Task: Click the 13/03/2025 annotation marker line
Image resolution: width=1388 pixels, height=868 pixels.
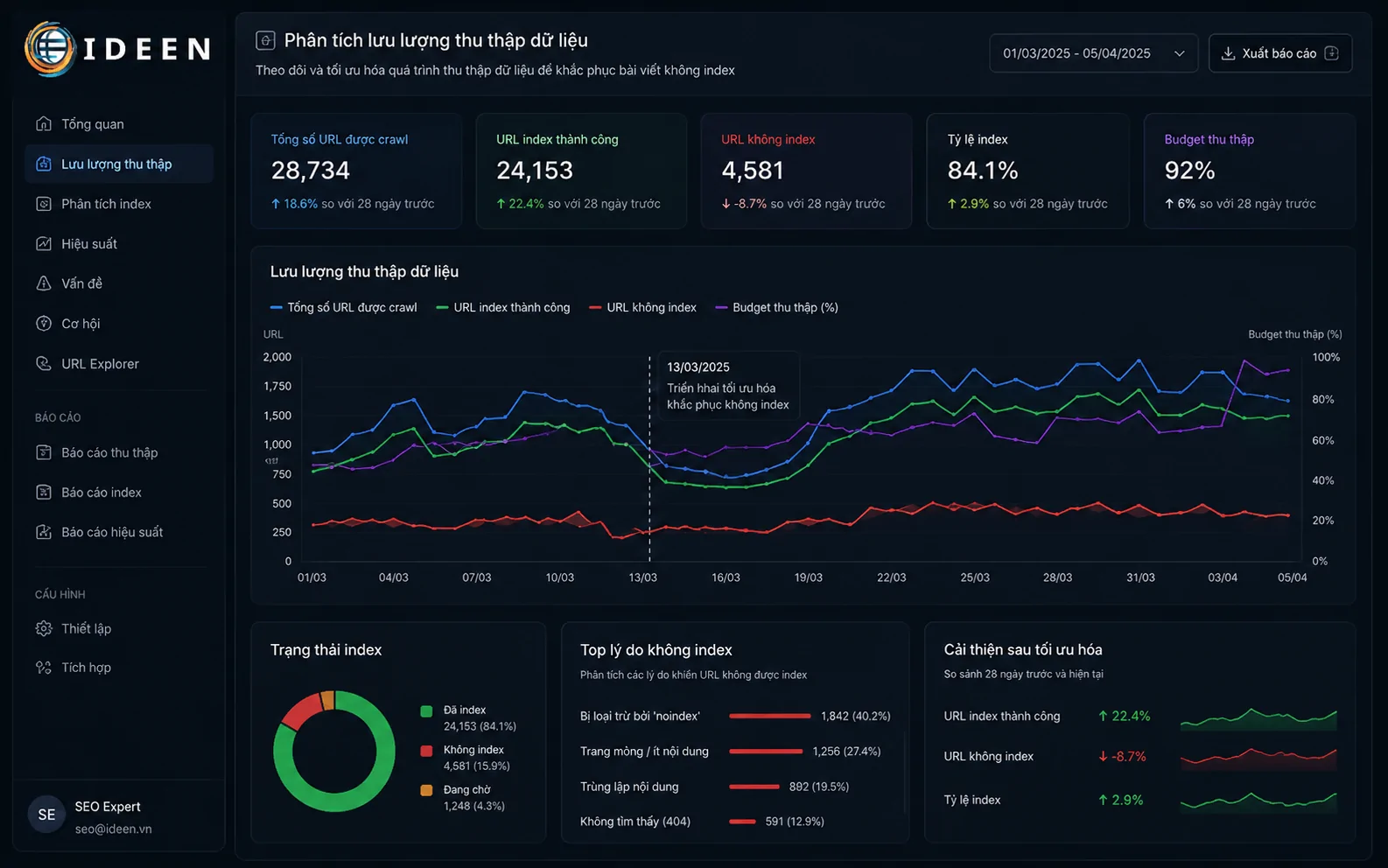Action: pos(649,458)
